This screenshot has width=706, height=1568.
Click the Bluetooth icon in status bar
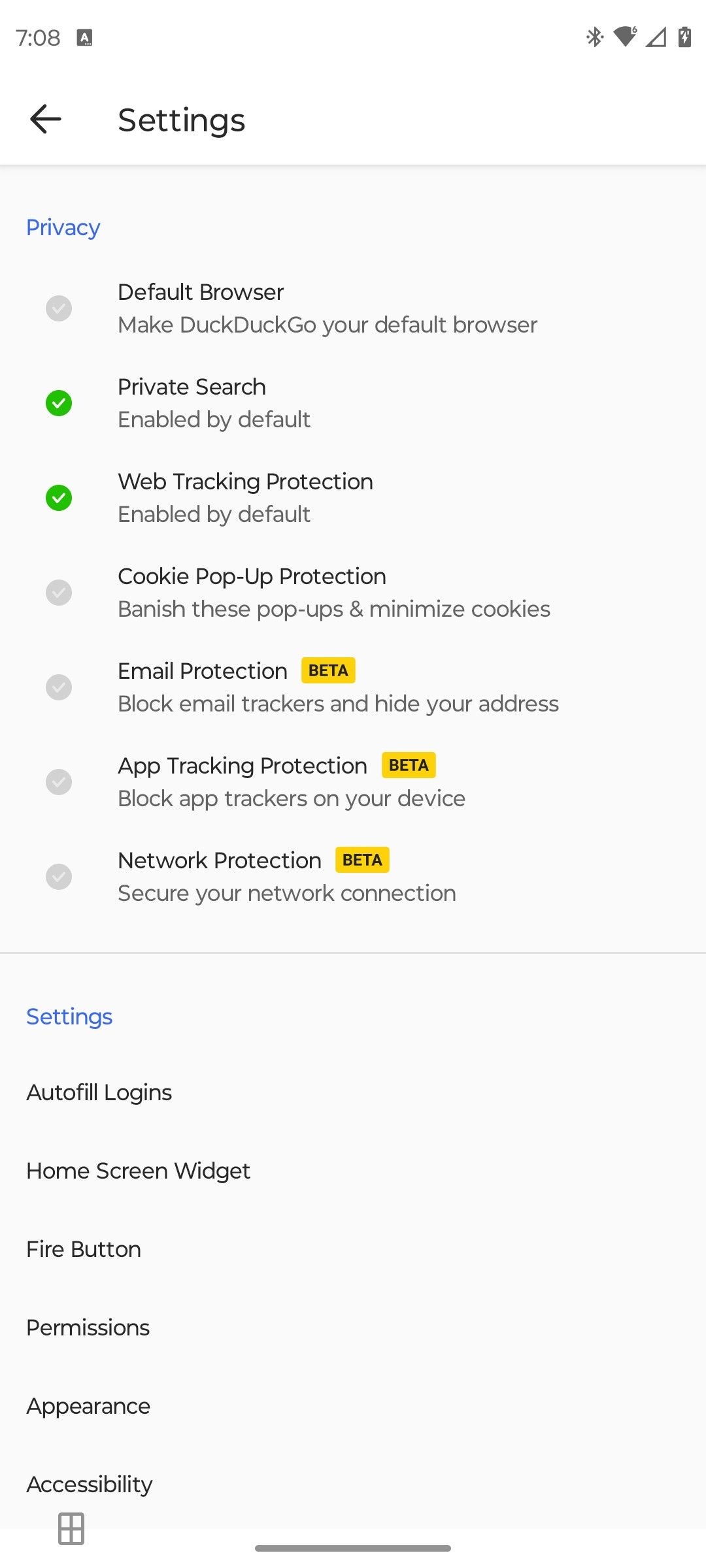pyautogui.click(x=594, y=37)
